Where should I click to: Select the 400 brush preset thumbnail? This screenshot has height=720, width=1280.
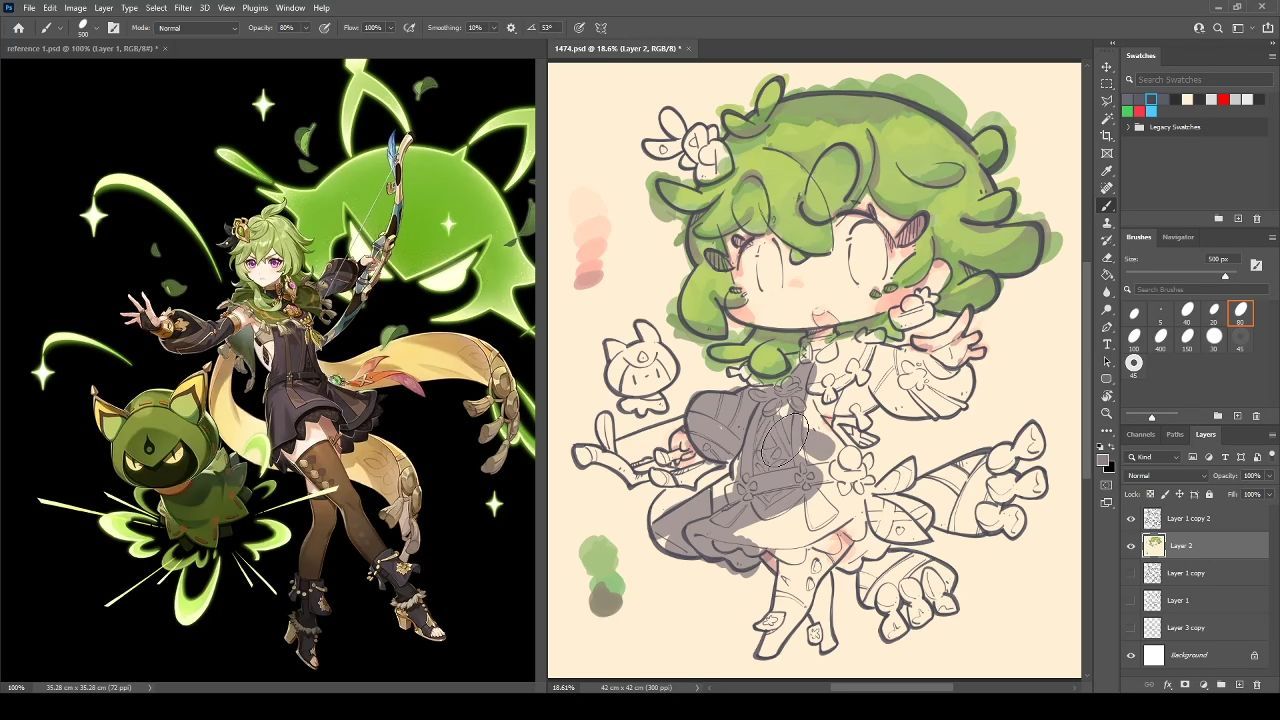[1160, 337]
